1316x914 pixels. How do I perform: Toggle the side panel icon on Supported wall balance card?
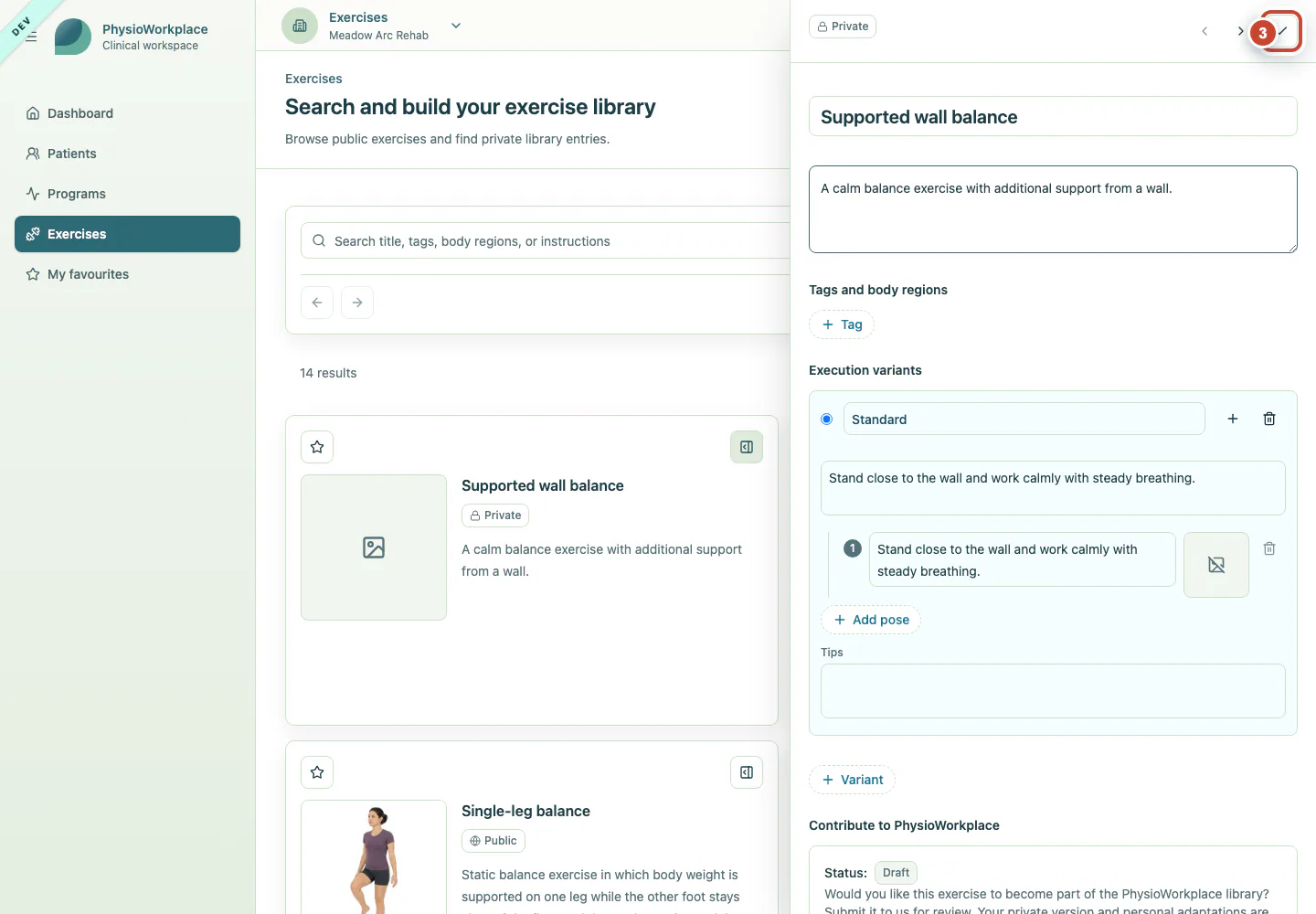pos(747,447)
